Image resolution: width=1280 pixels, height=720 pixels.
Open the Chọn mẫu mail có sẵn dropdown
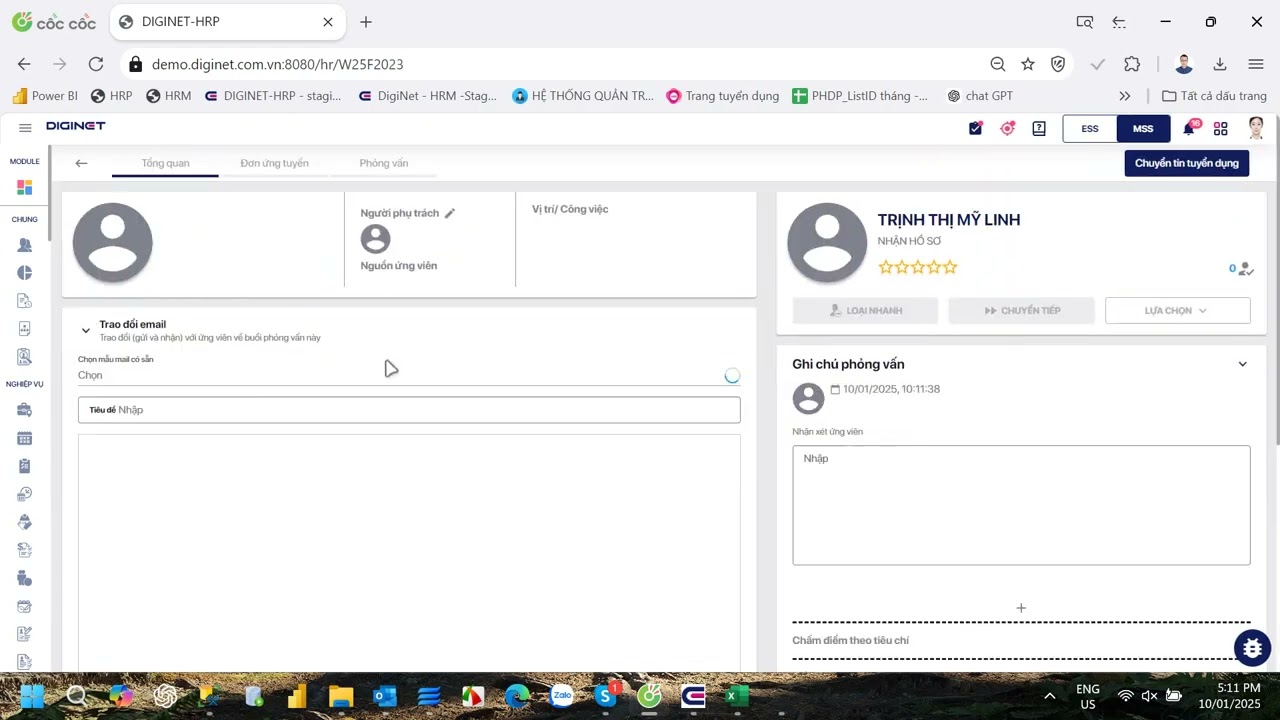pyautogui.click(x=409, y=375)
